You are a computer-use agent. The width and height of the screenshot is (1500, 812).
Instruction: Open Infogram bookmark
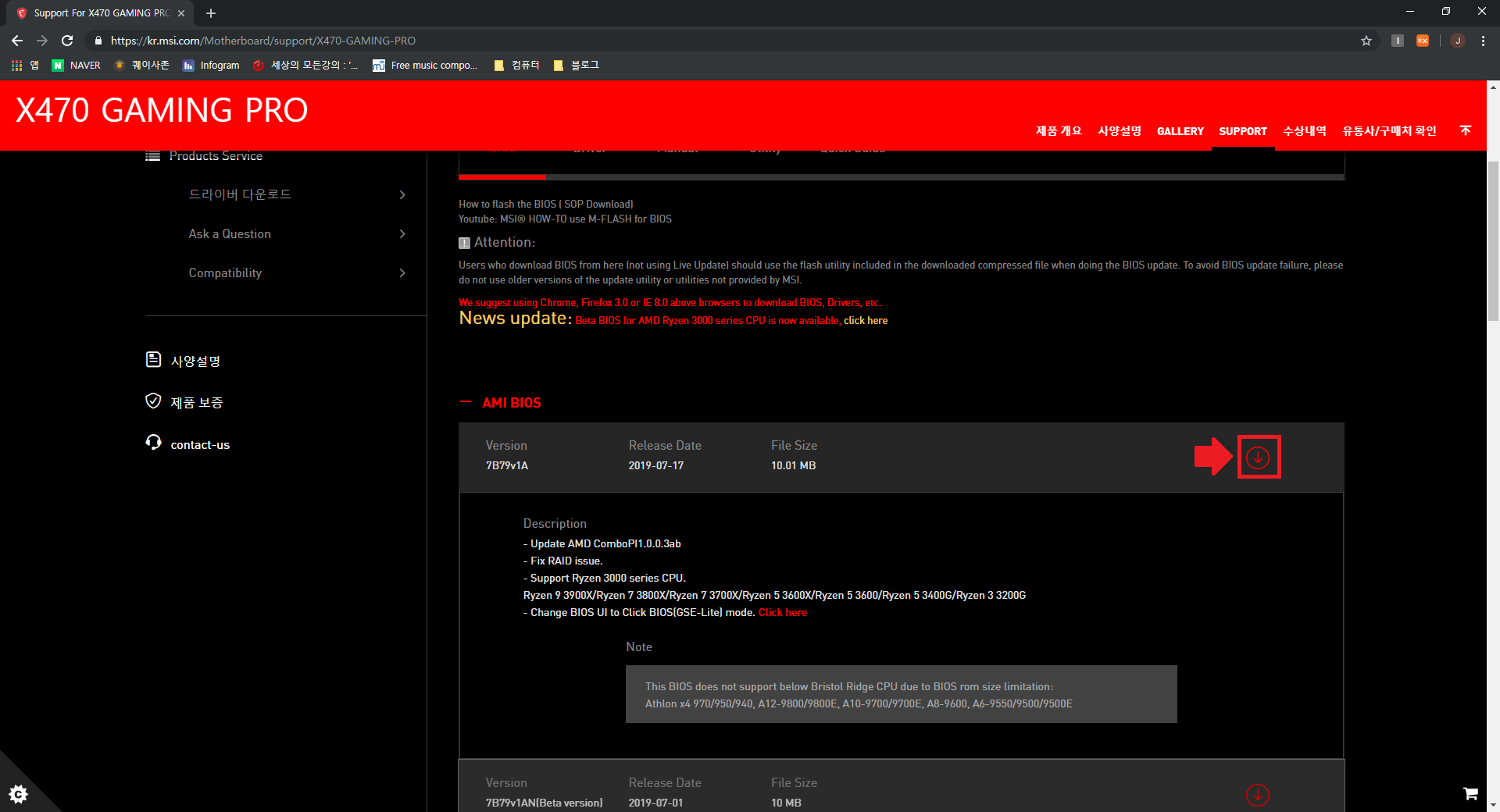(x=211, y=66)
